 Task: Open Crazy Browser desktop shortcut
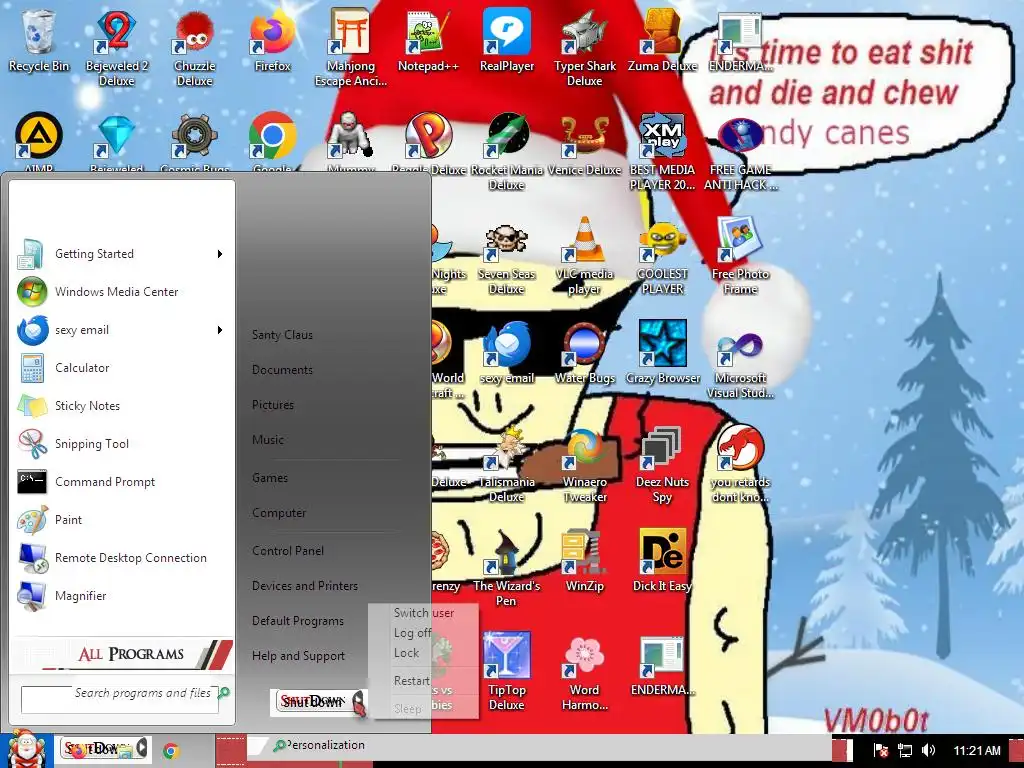coord(662,351)
